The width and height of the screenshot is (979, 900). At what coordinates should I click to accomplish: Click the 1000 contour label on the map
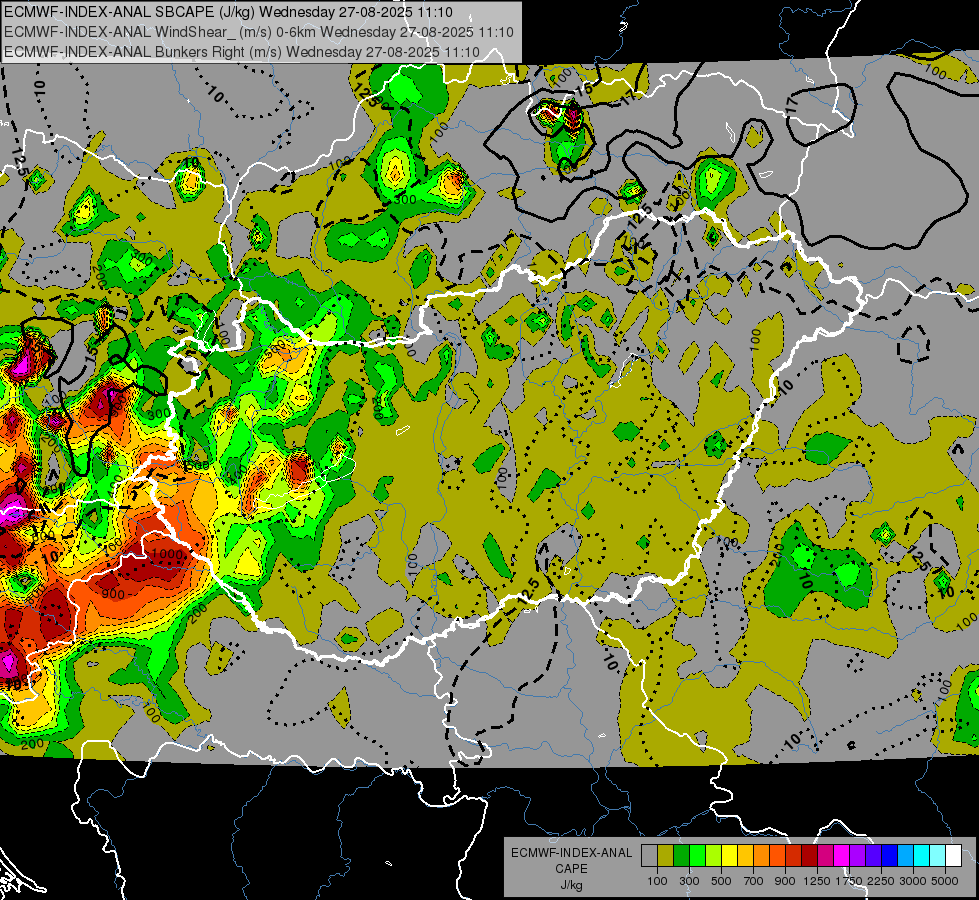click(x=167, y=554)
